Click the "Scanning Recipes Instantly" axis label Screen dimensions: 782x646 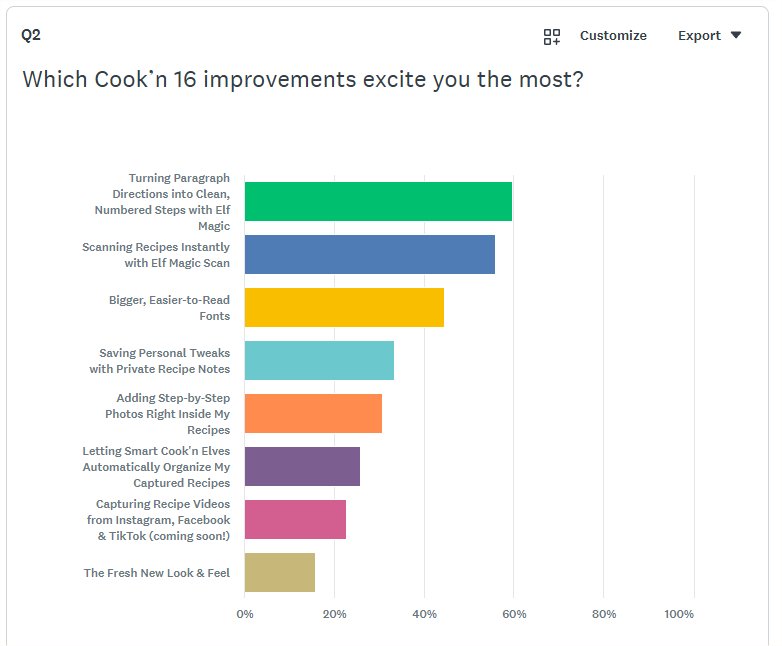(156, 255)
